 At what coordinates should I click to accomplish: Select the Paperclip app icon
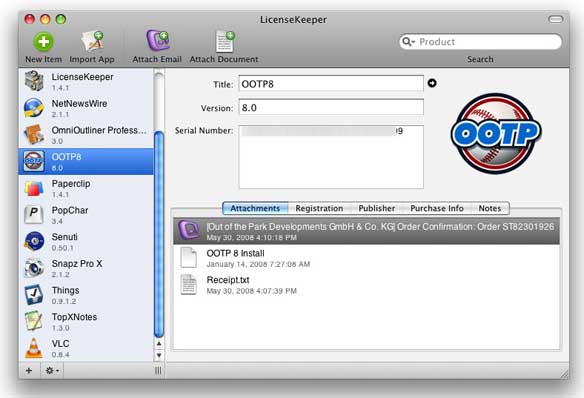click(x=34, y=188)
